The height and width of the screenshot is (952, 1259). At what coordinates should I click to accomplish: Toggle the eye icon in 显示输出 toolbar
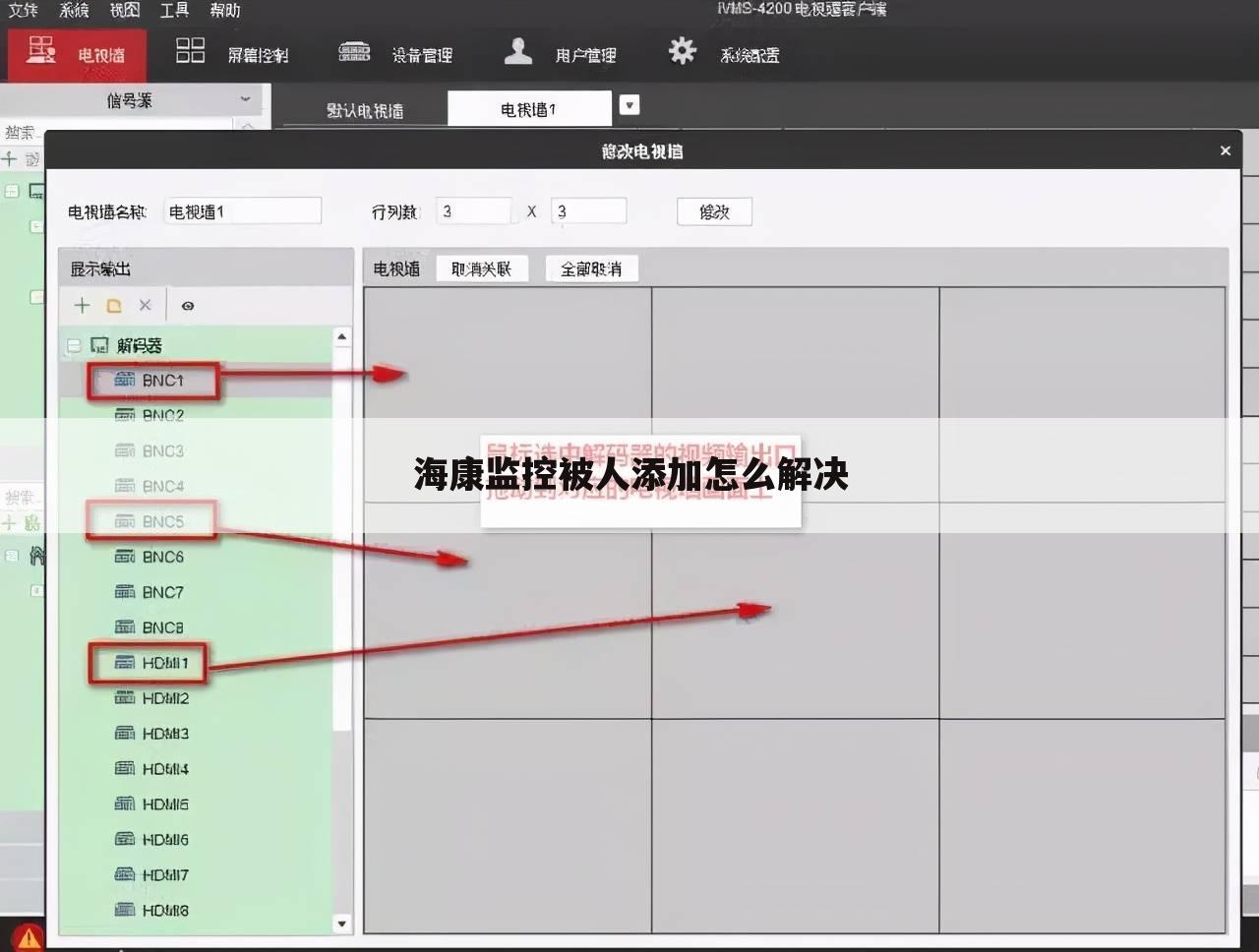[188, 306]
